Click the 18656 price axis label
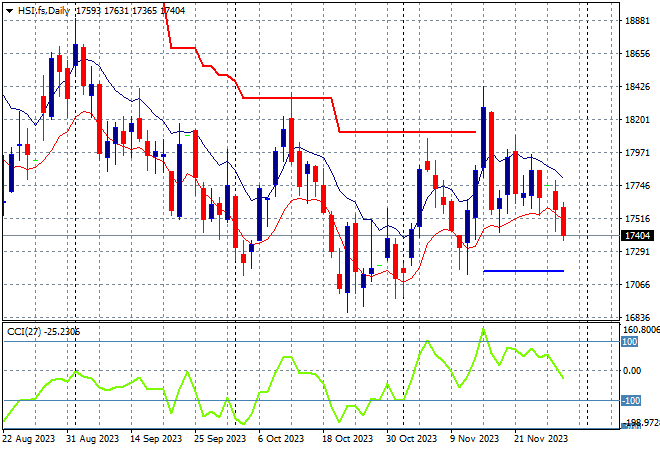This screenshot has height=450, width=660. click(x=637, y=54)
